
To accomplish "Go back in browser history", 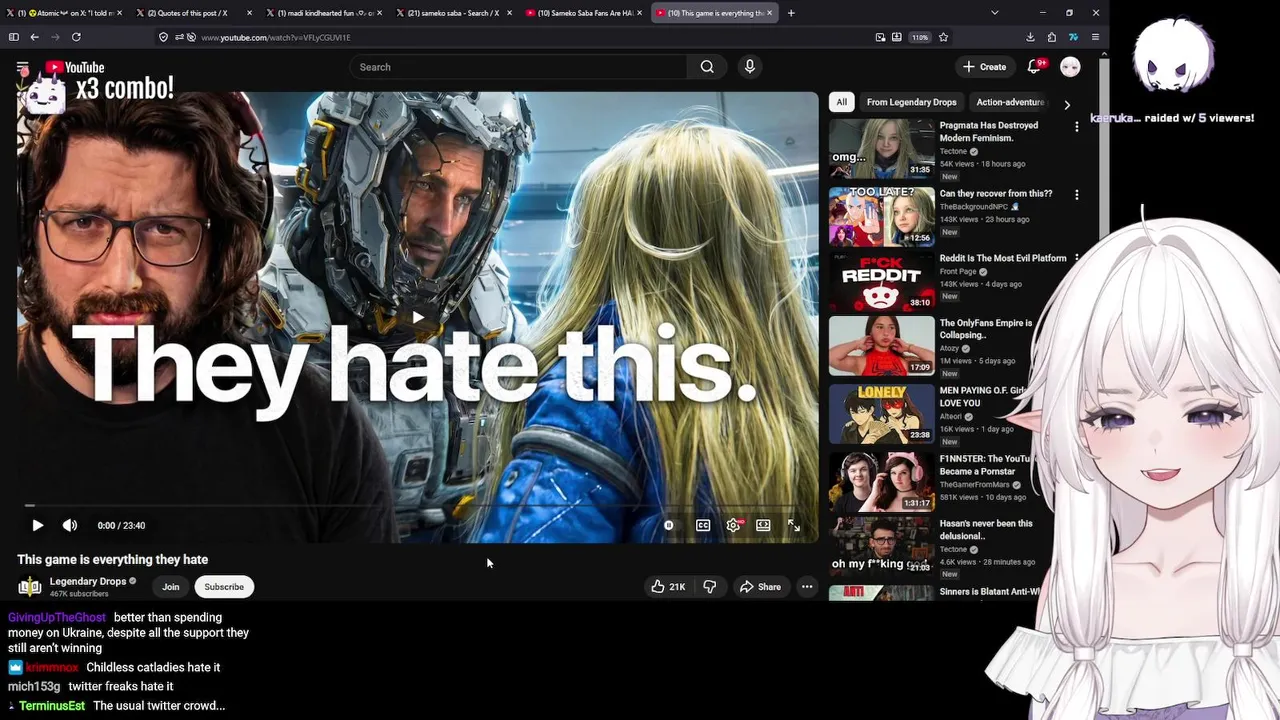I will point(34,37).
